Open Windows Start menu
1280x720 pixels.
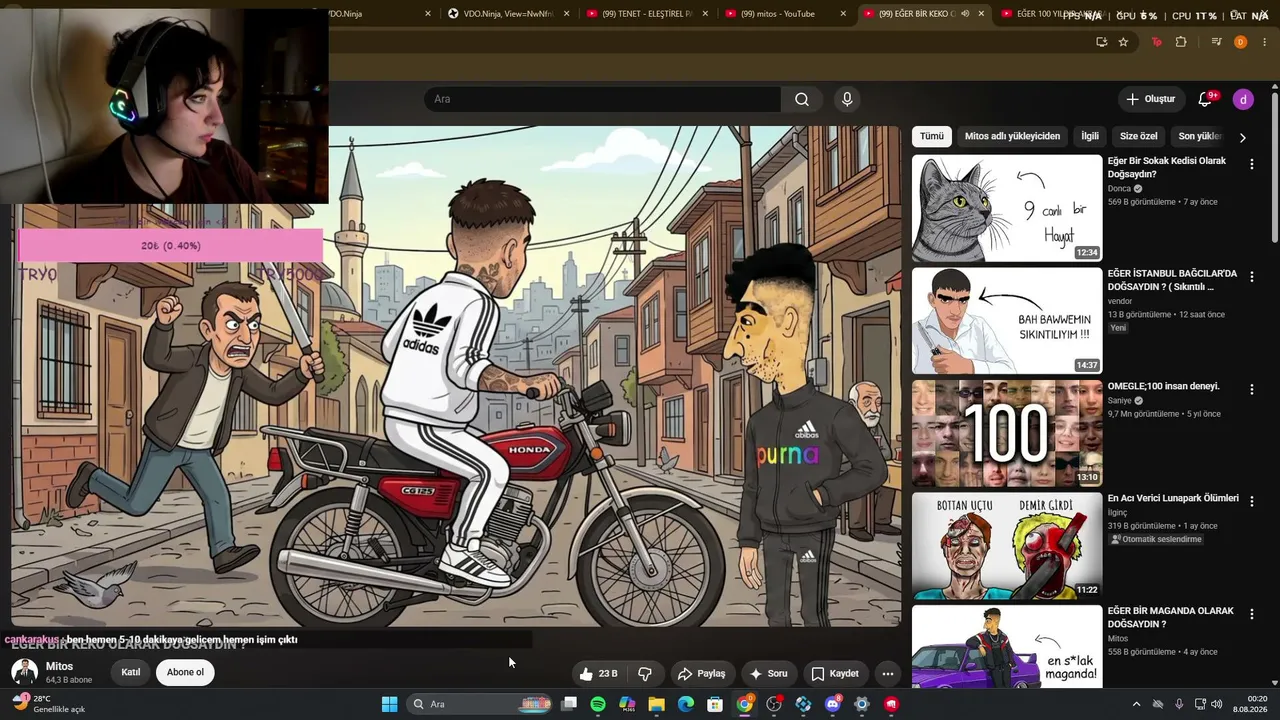pos(389,704)
